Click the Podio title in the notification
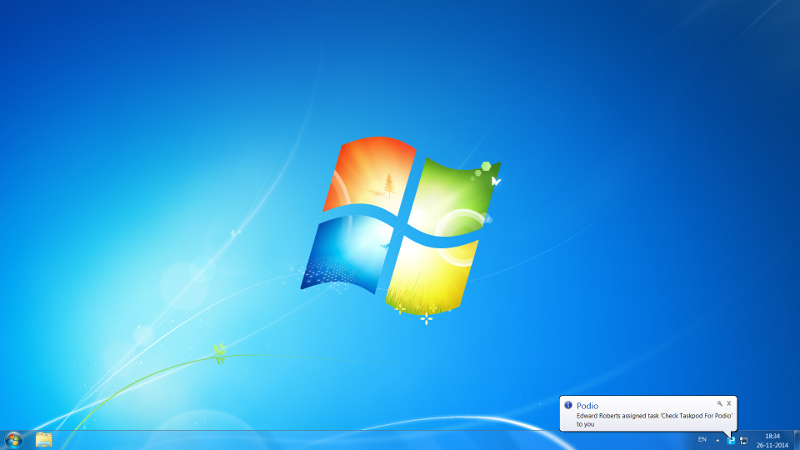The image size is (800, 450). tap(587, 405)
